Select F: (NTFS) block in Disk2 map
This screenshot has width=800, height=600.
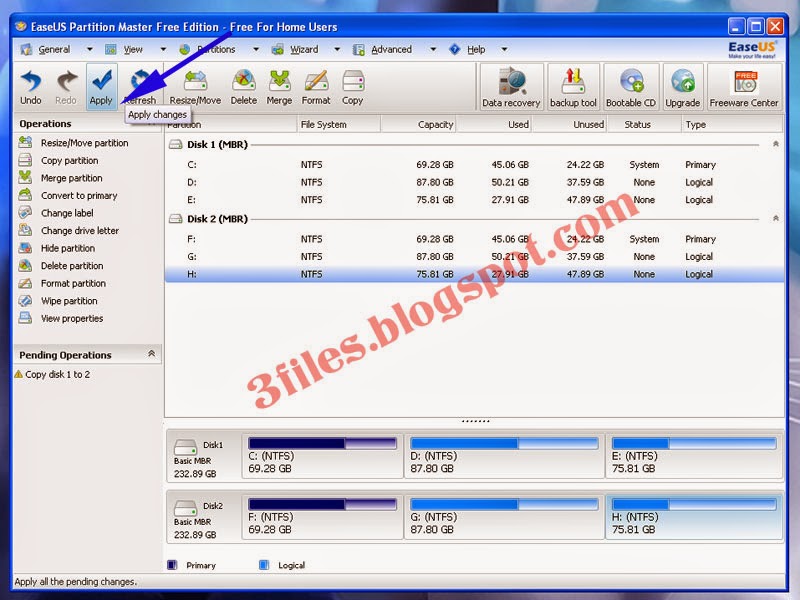pos(322,517)
